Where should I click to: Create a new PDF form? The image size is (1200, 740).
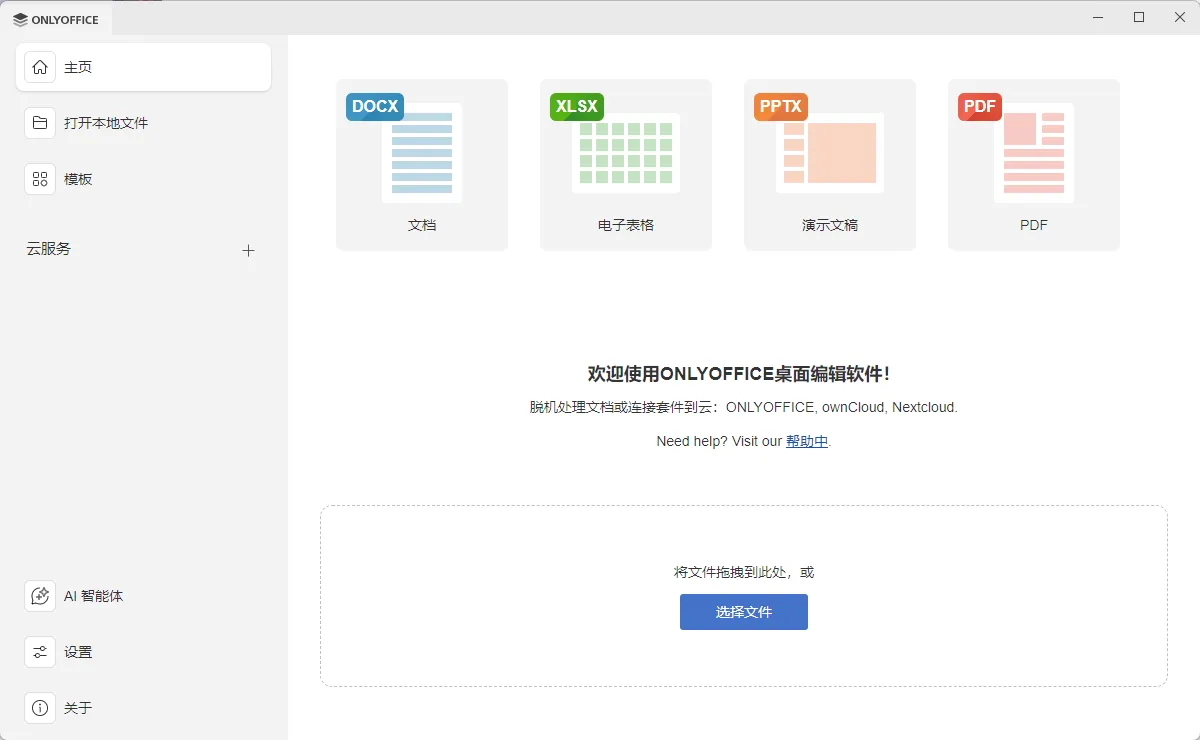click(x=1034, y=165)
